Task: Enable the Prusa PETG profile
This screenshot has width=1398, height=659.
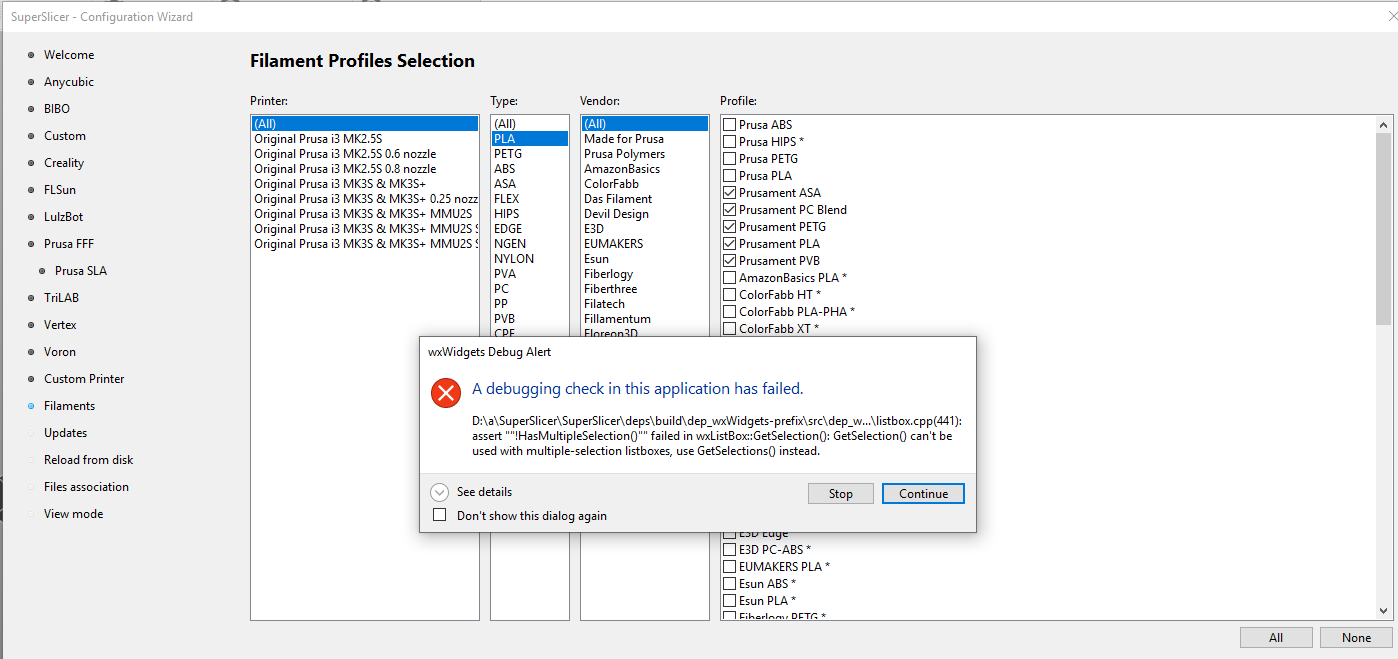Action: coord(729,158)
